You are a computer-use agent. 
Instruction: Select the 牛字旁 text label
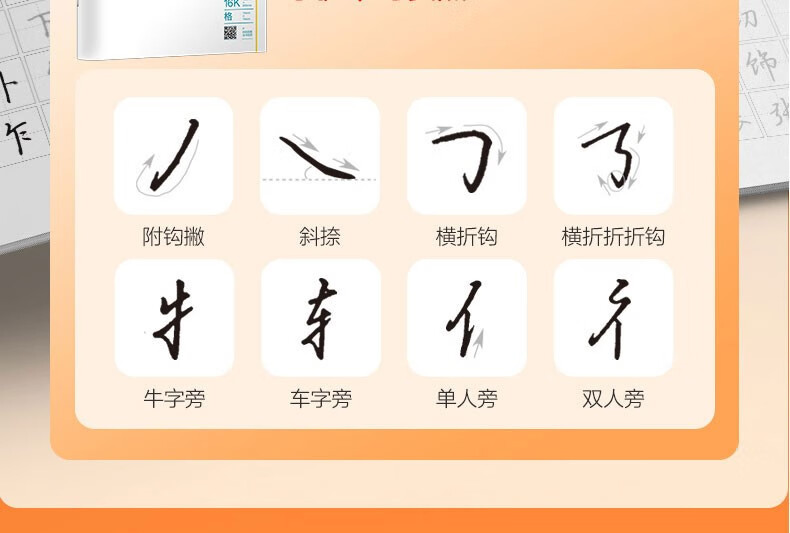(x=174, y=398)
